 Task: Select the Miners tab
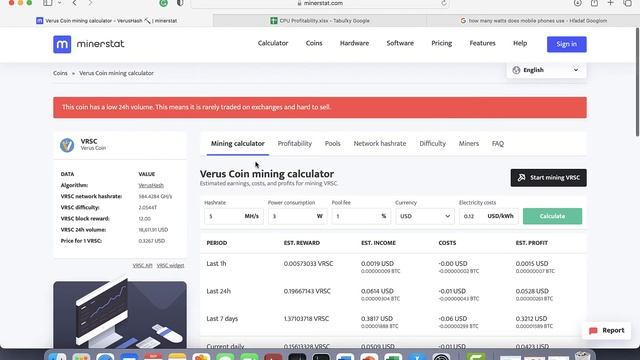pos(469,144)
